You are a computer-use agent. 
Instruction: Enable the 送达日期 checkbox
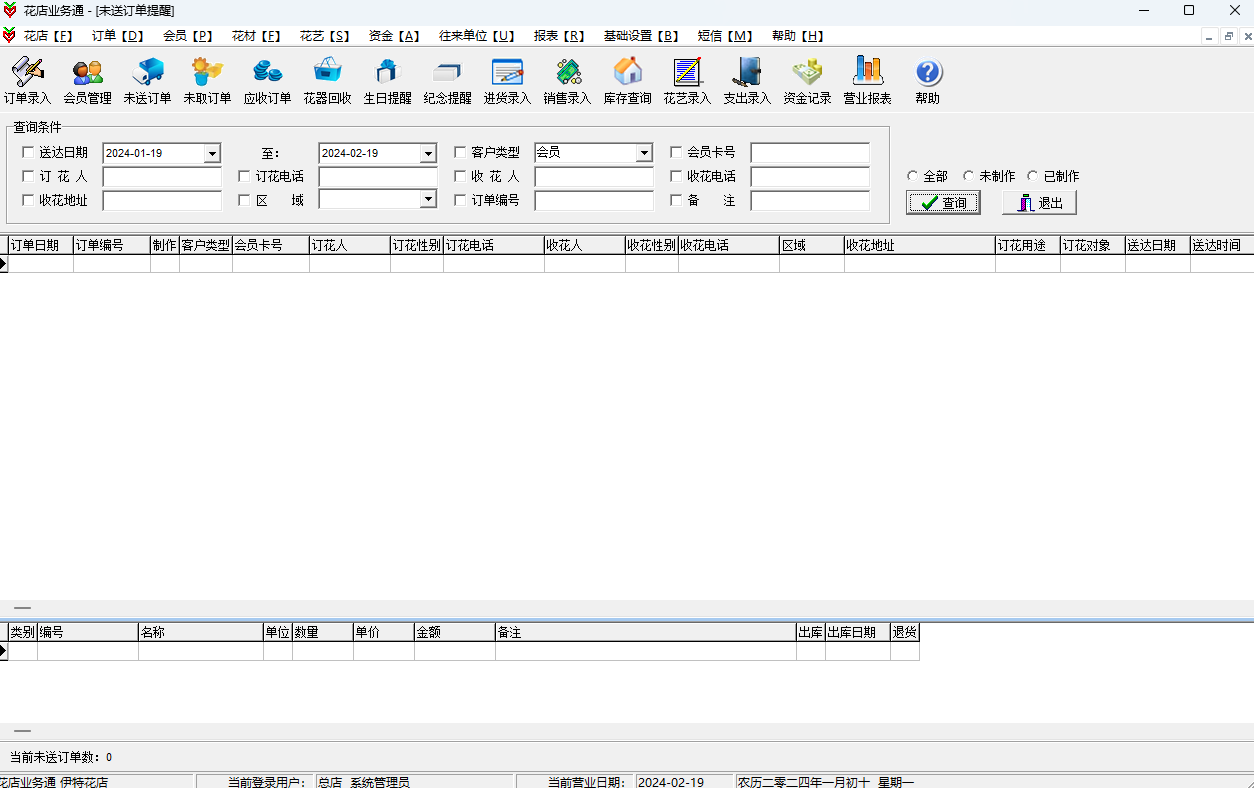coord(28,153)
